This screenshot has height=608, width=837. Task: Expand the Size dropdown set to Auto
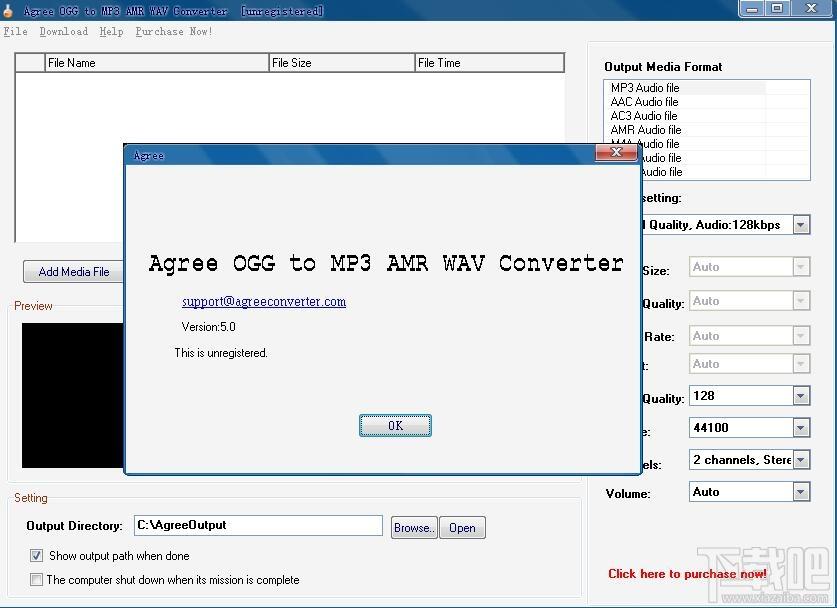click(801, 266)
